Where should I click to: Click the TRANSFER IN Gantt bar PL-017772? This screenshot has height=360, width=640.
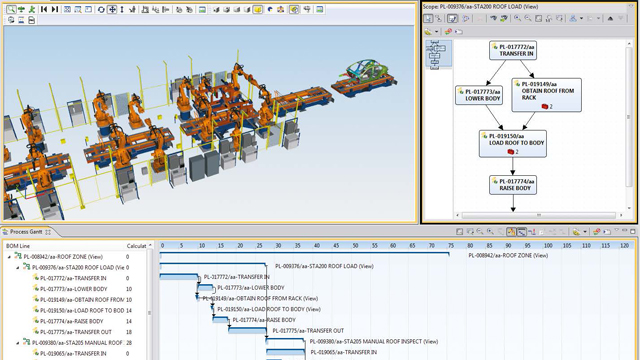178,277
